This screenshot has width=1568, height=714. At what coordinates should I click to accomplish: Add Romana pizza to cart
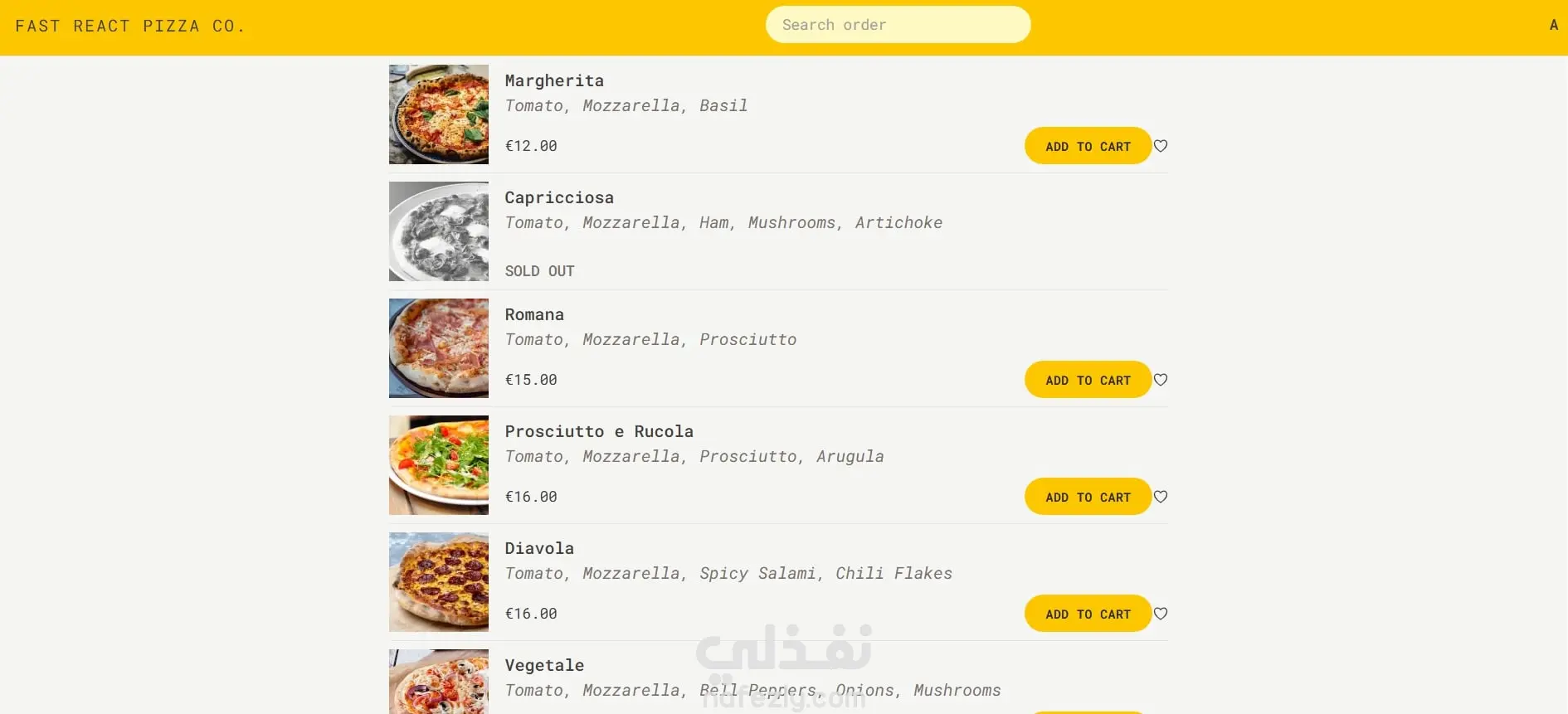pyautogui.click(x=1088, y=380)
